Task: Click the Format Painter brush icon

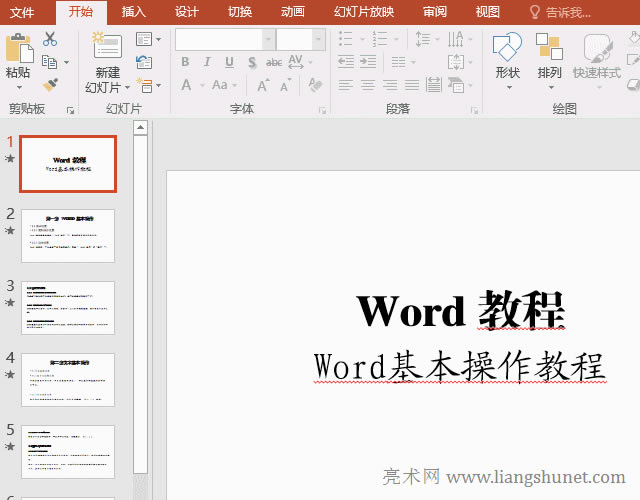Action: point(50,85)
